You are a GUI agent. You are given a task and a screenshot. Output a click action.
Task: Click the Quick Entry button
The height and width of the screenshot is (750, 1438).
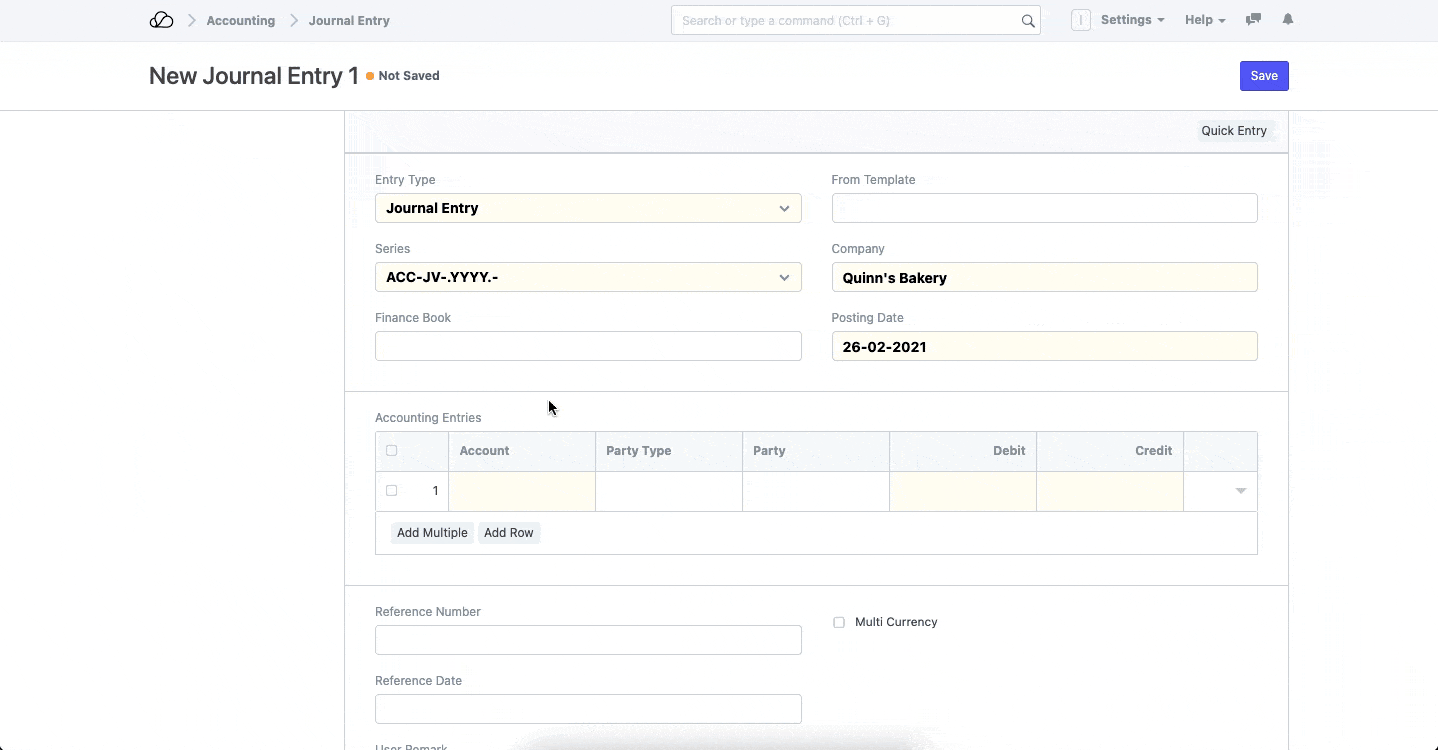[x=1233, y=131]
